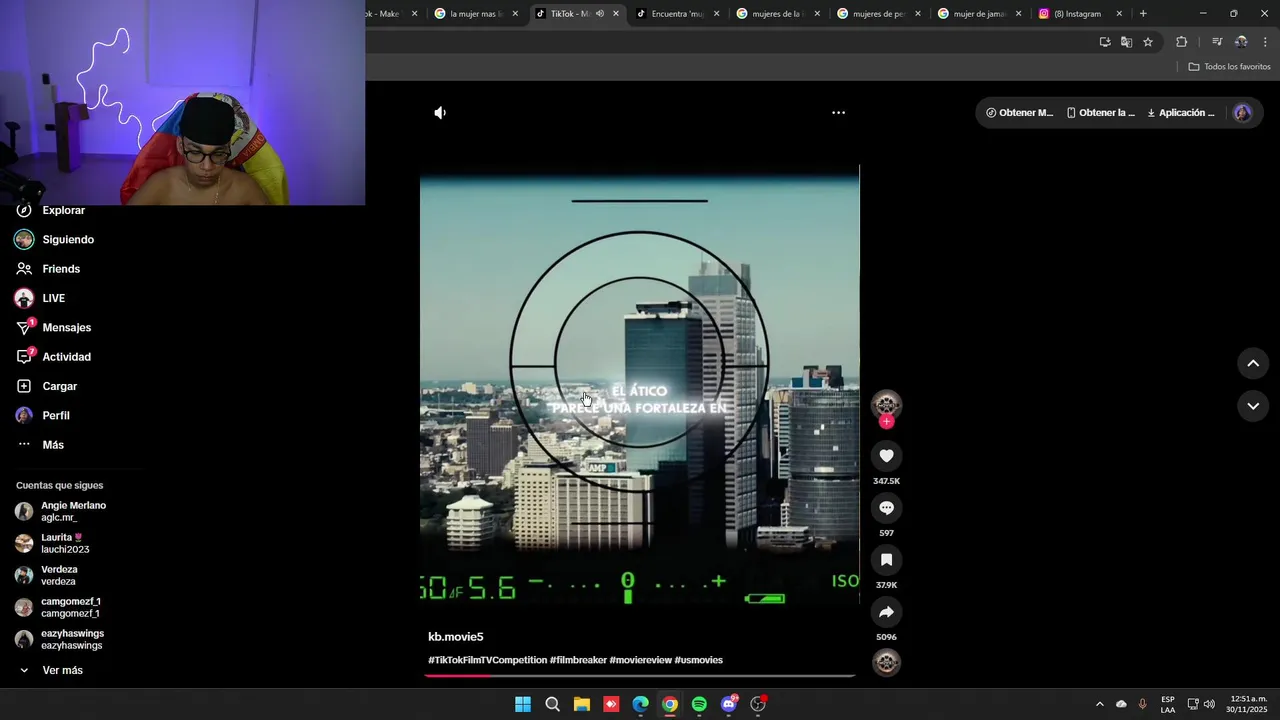This screenshot has height=720, width=1280.
Task: Open the Windows Start menu
Action: 523,704
